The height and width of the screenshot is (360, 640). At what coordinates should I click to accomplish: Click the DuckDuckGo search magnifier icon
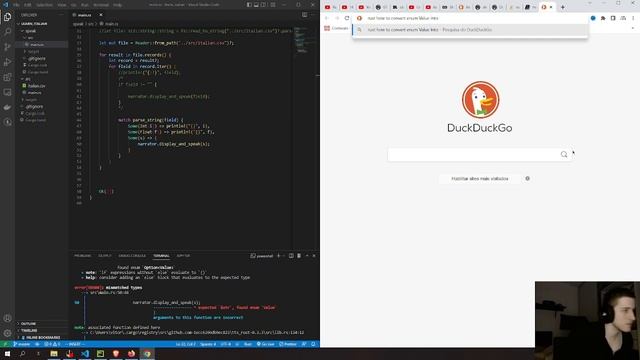pyautogui.click(x=564, y=154)
